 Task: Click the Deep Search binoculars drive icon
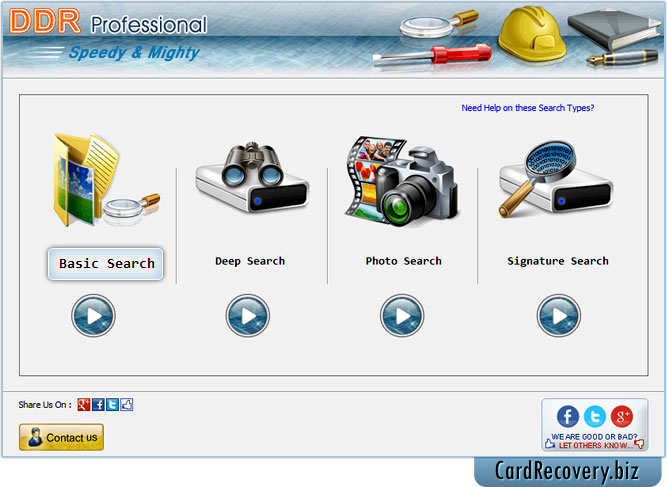[x=252, y=177]
